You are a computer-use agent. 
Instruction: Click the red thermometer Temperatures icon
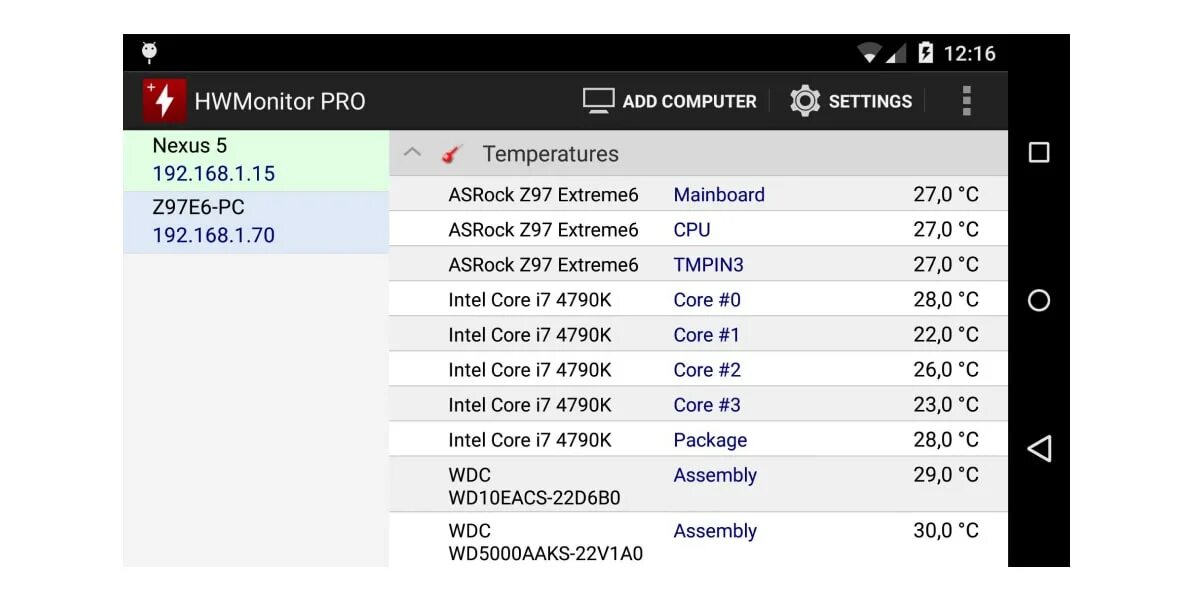pos(452,154)
